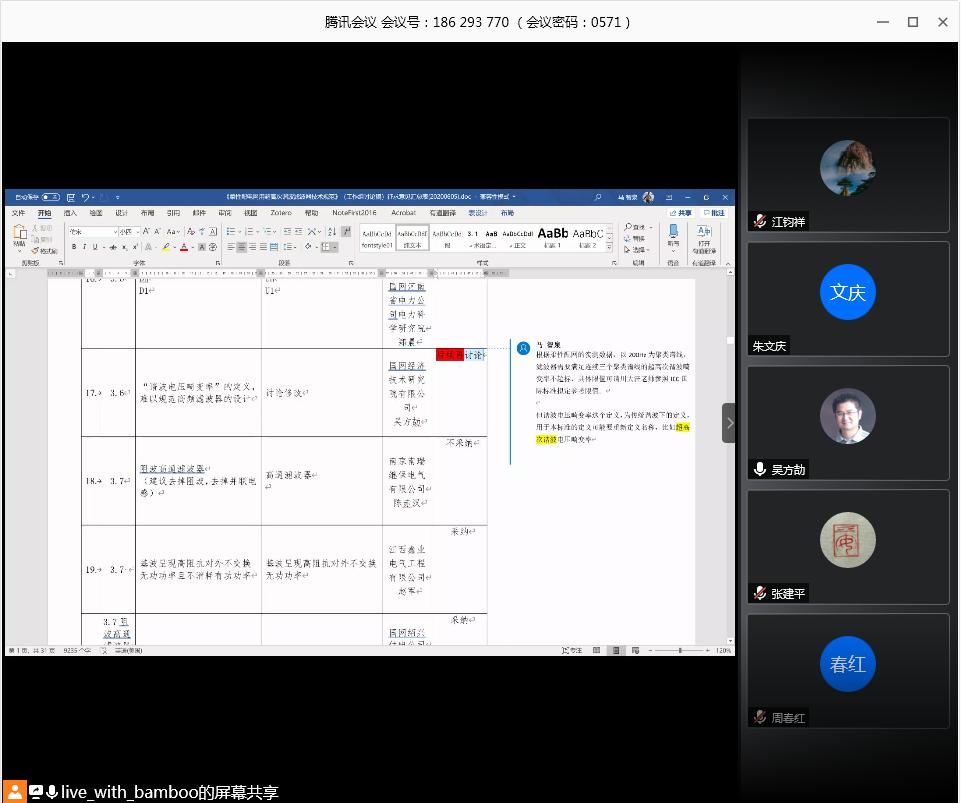Click the Paste clipboard icon
Viewport: 961px width, 803px height.
click(19, 236)
